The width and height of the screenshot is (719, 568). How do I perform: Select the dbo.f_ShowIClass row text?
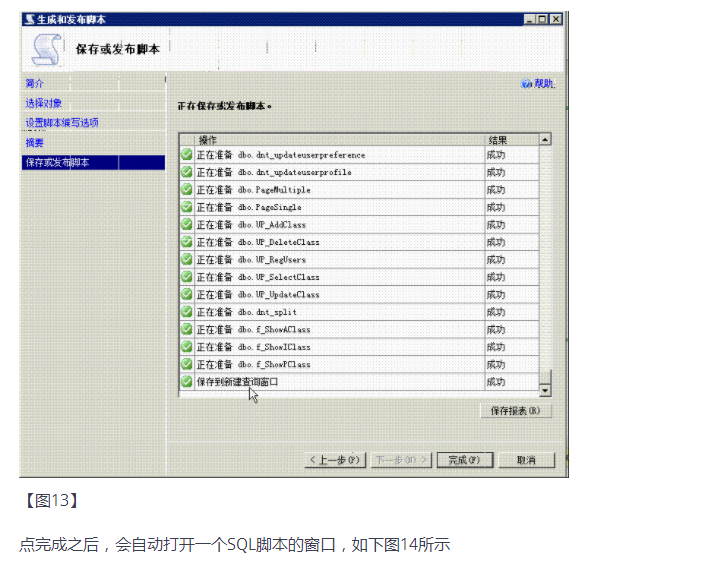pyautogui.click(x=254, y=347)
